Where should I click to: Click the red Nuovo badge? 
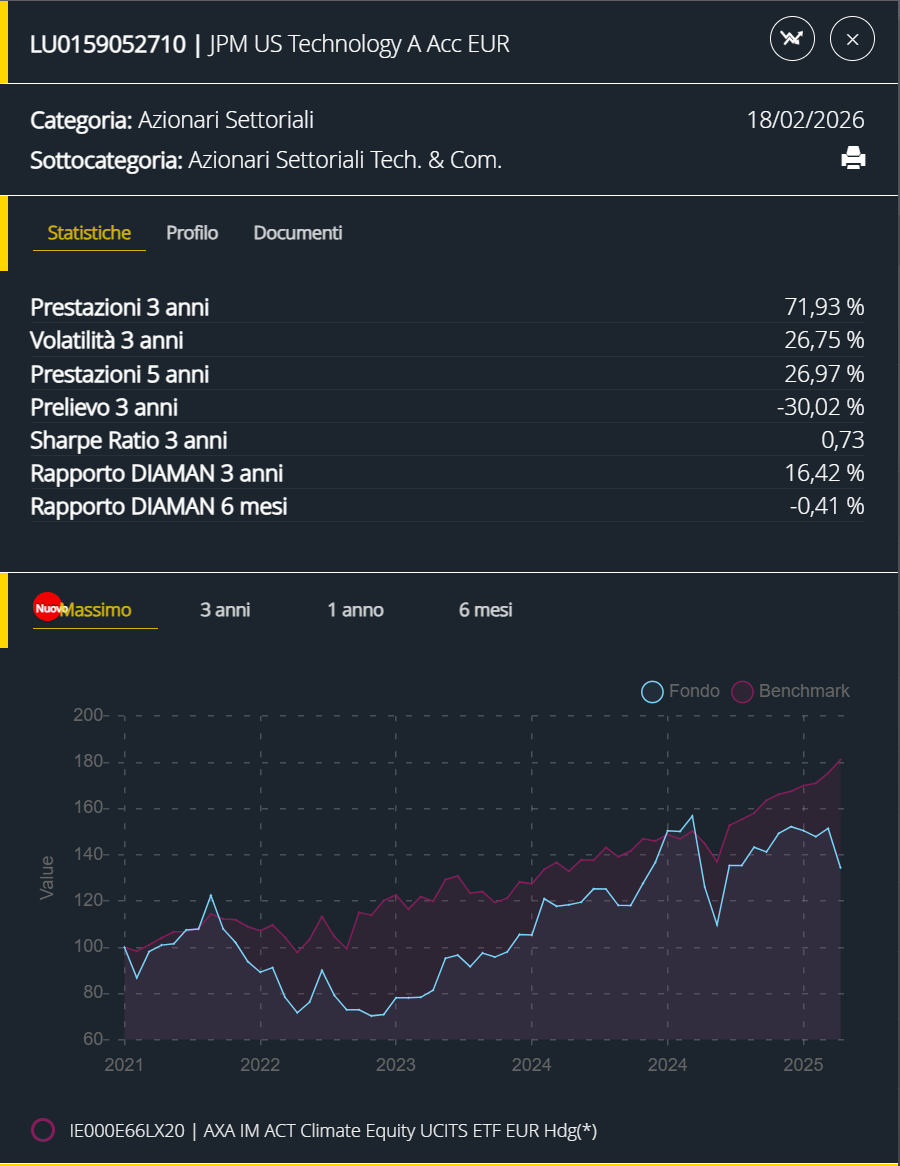coord(47,608)
